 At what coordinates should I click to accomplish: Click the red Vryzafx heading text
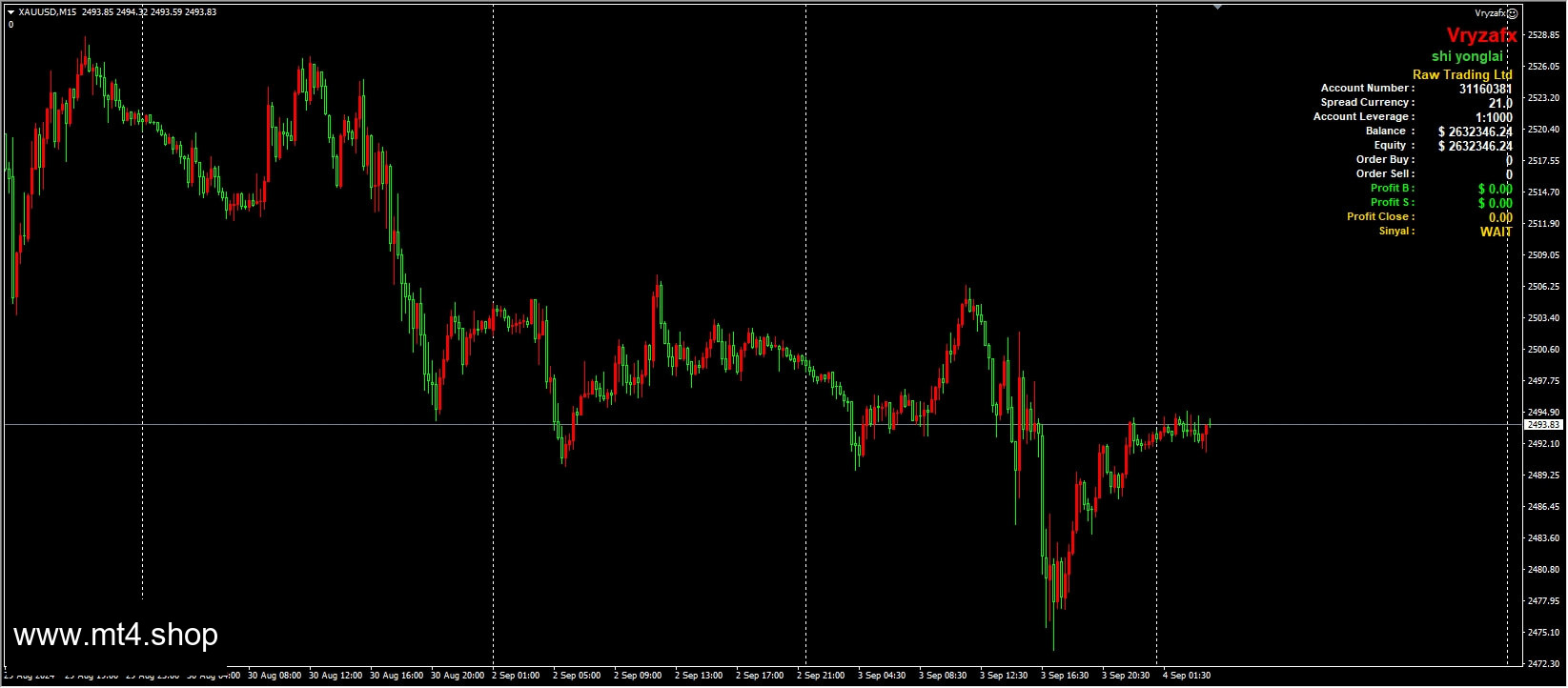(1481, 36)
